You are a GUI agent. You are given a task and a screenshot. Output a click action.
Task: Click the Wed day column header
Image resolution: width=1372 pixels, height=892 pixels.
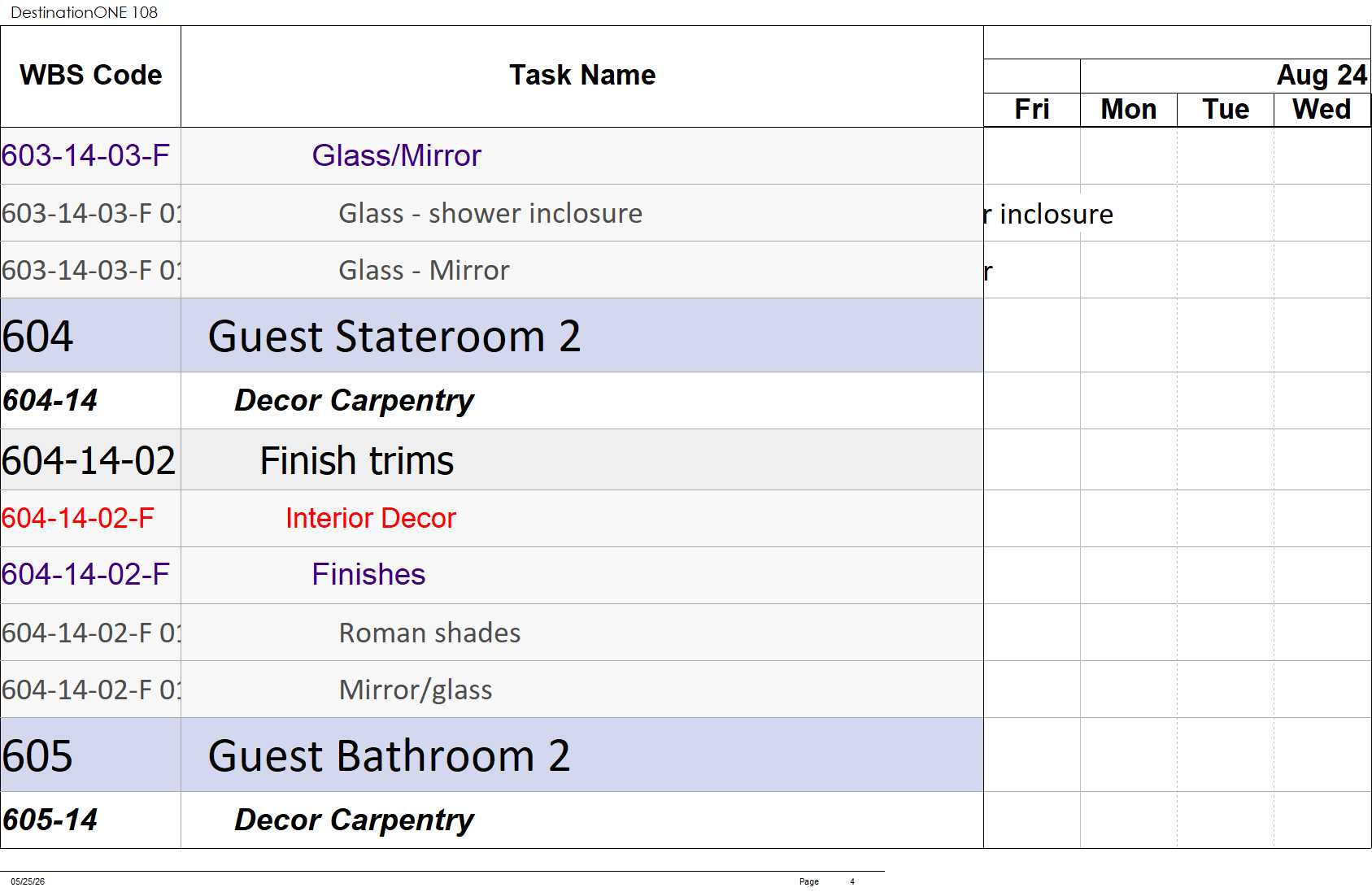(1322, 110)
